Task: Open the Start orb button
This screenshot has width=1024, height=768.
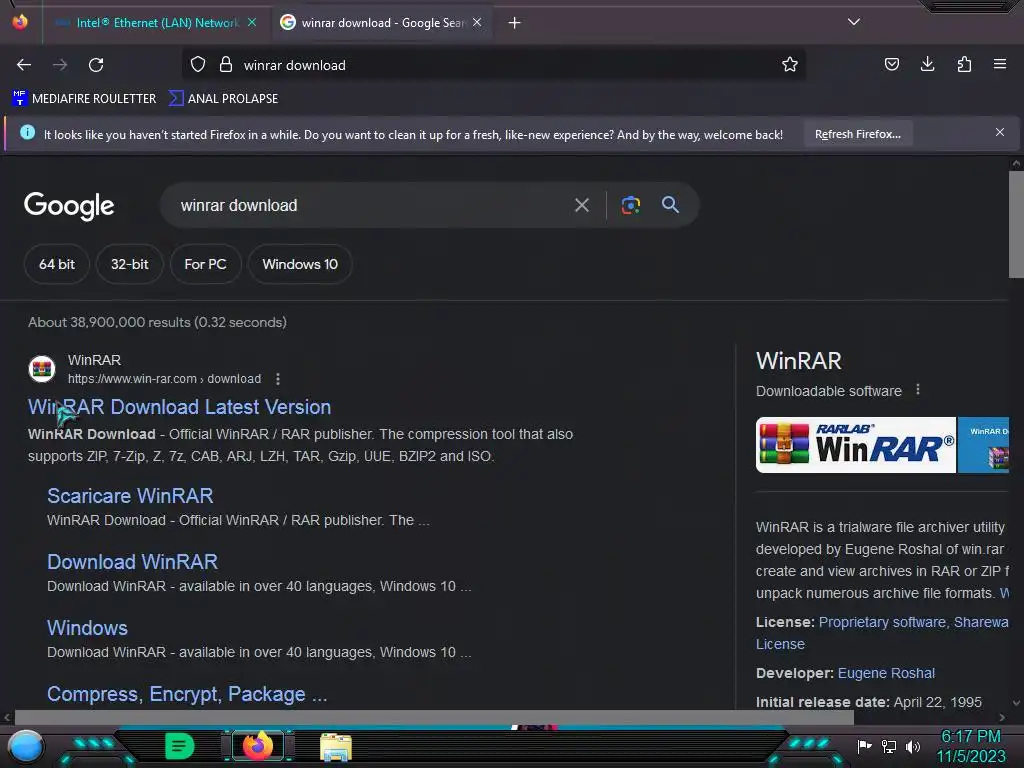Action: 26,746
